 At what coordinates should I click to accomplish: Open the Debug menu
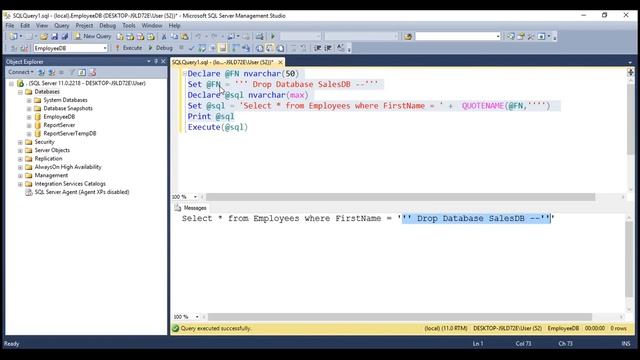tap(107, 25)
